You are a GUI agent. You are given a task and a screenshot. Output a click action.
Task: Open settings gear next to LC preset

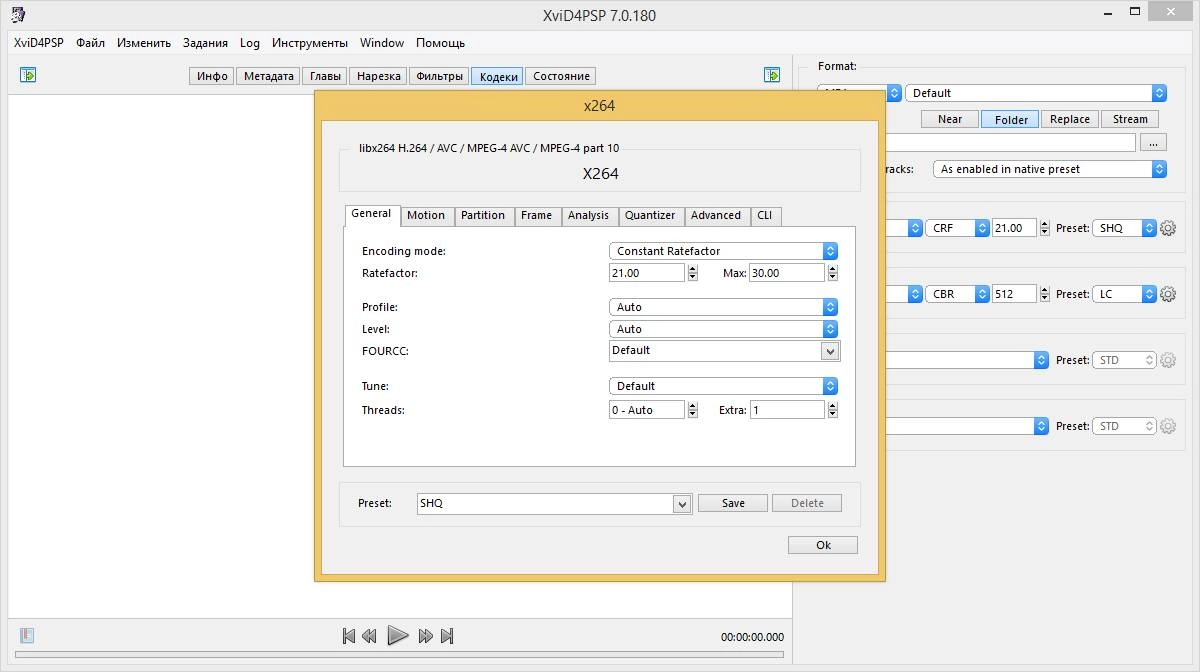(x=1167, y=294)
